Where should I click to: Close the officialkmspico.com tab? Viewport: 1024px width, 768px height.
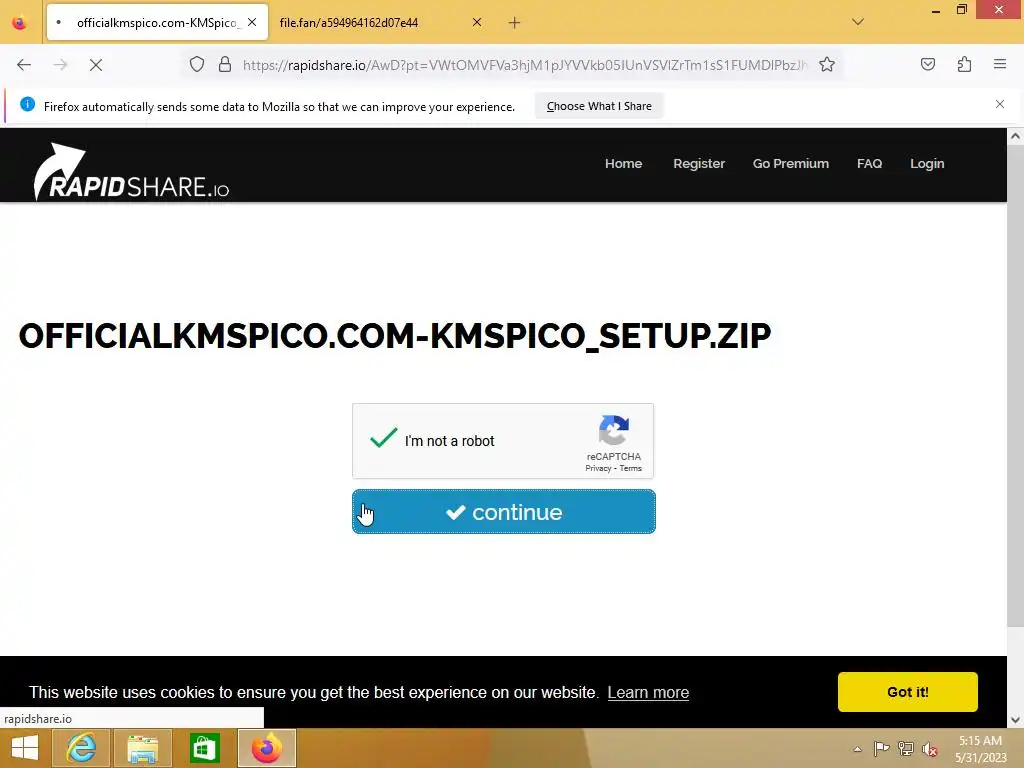(x=252, y=22)
